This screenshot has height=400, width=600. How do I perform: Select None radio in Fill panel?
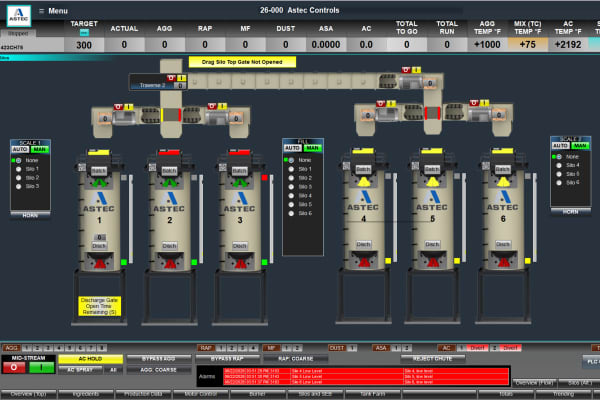(291, 160)
